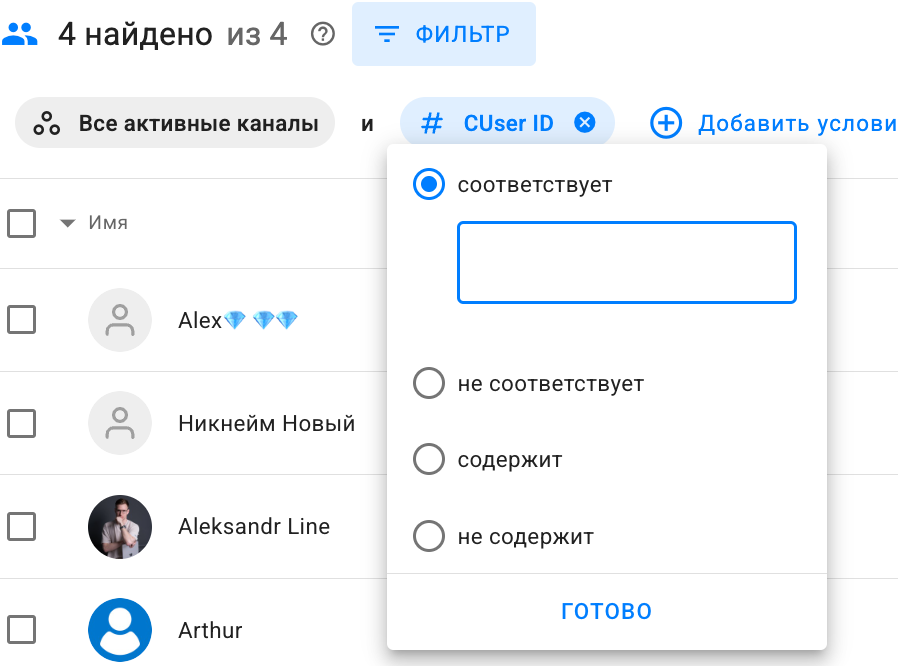Open the 'Все активные каналы' channel filter
This screenshot has height=666, width=898.
click(175, 123)
